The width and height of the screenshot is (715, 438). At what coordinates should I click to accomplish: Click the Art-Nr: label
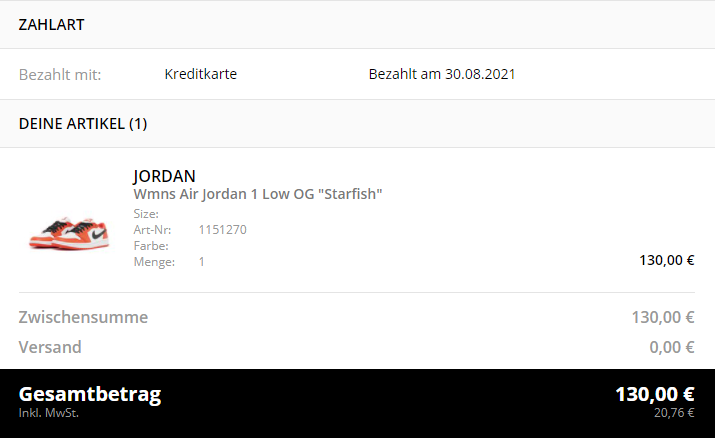[152, 229]
